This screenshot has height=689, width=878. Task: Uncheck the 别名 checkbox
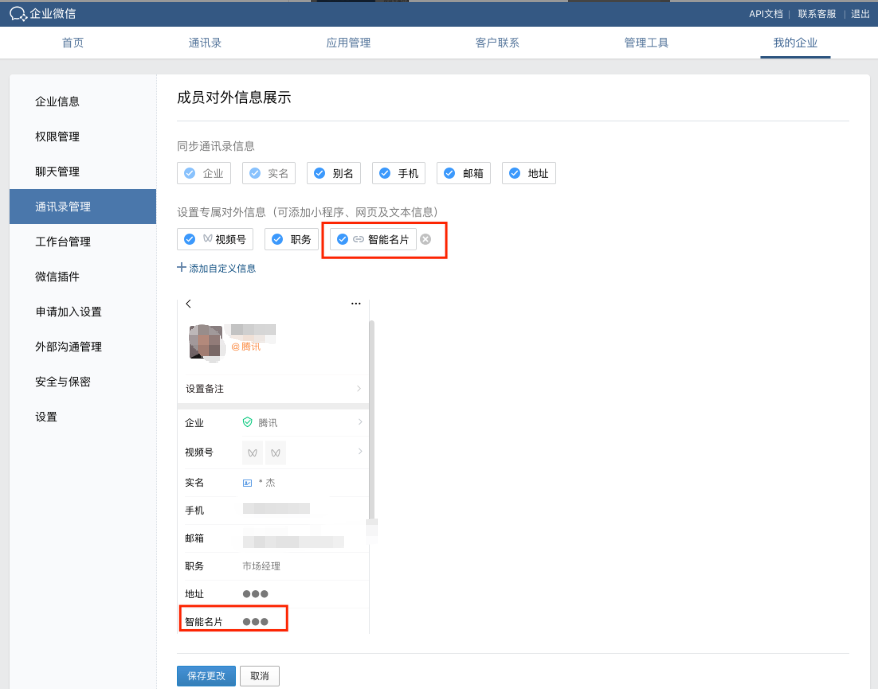coord(320,173)
